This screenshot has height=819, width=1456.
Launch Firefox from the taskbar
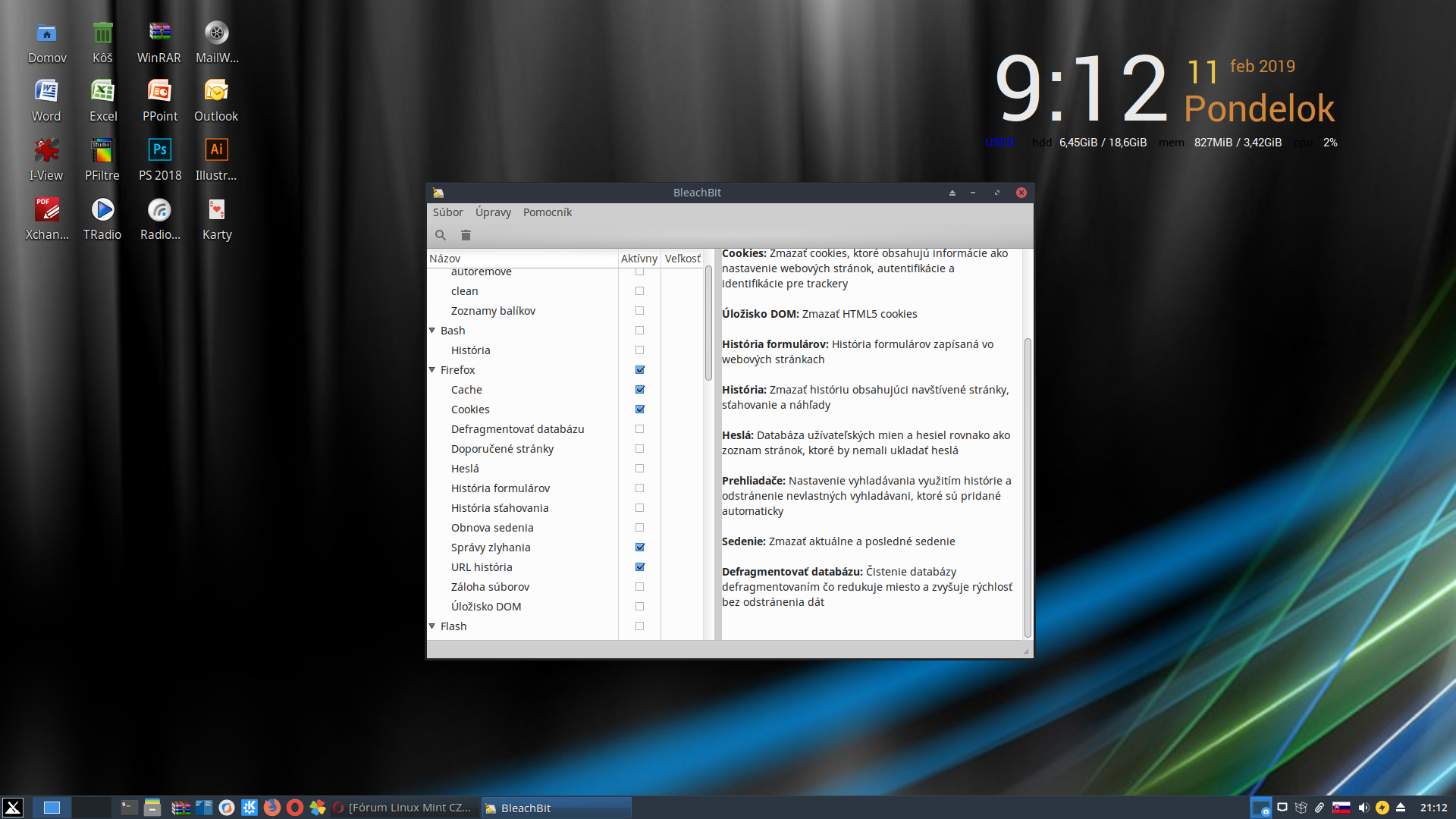point(272,808)
